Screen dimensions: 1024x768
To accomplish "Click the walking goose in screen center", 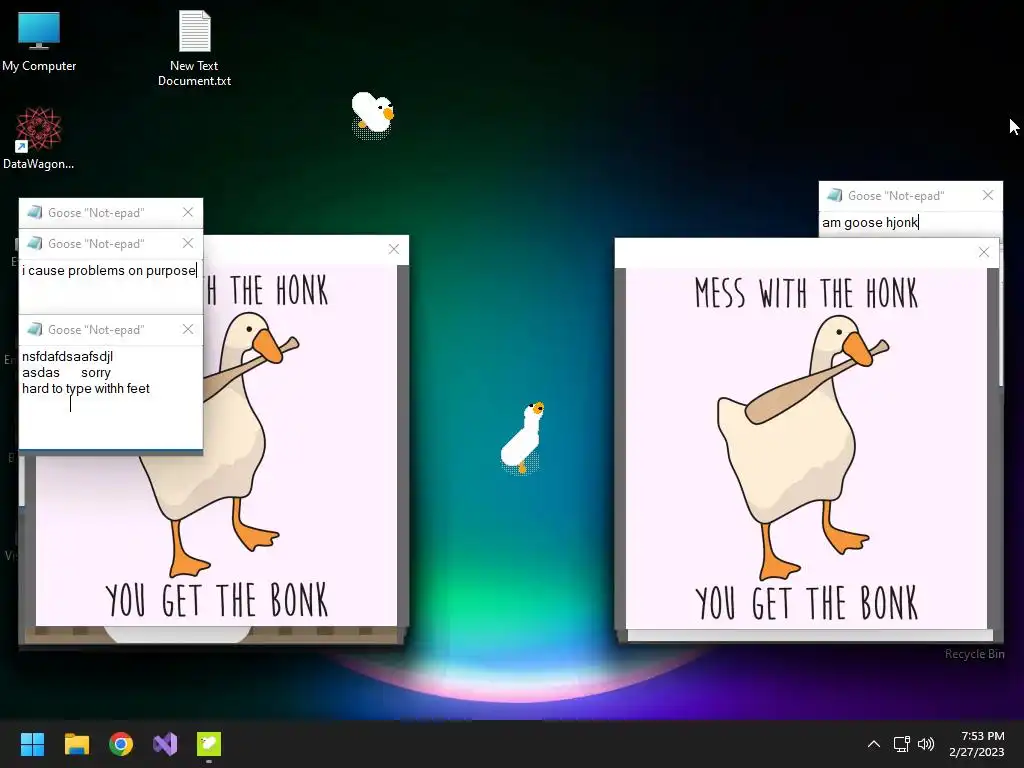I will pyautogui.click(x=522, y=436).
